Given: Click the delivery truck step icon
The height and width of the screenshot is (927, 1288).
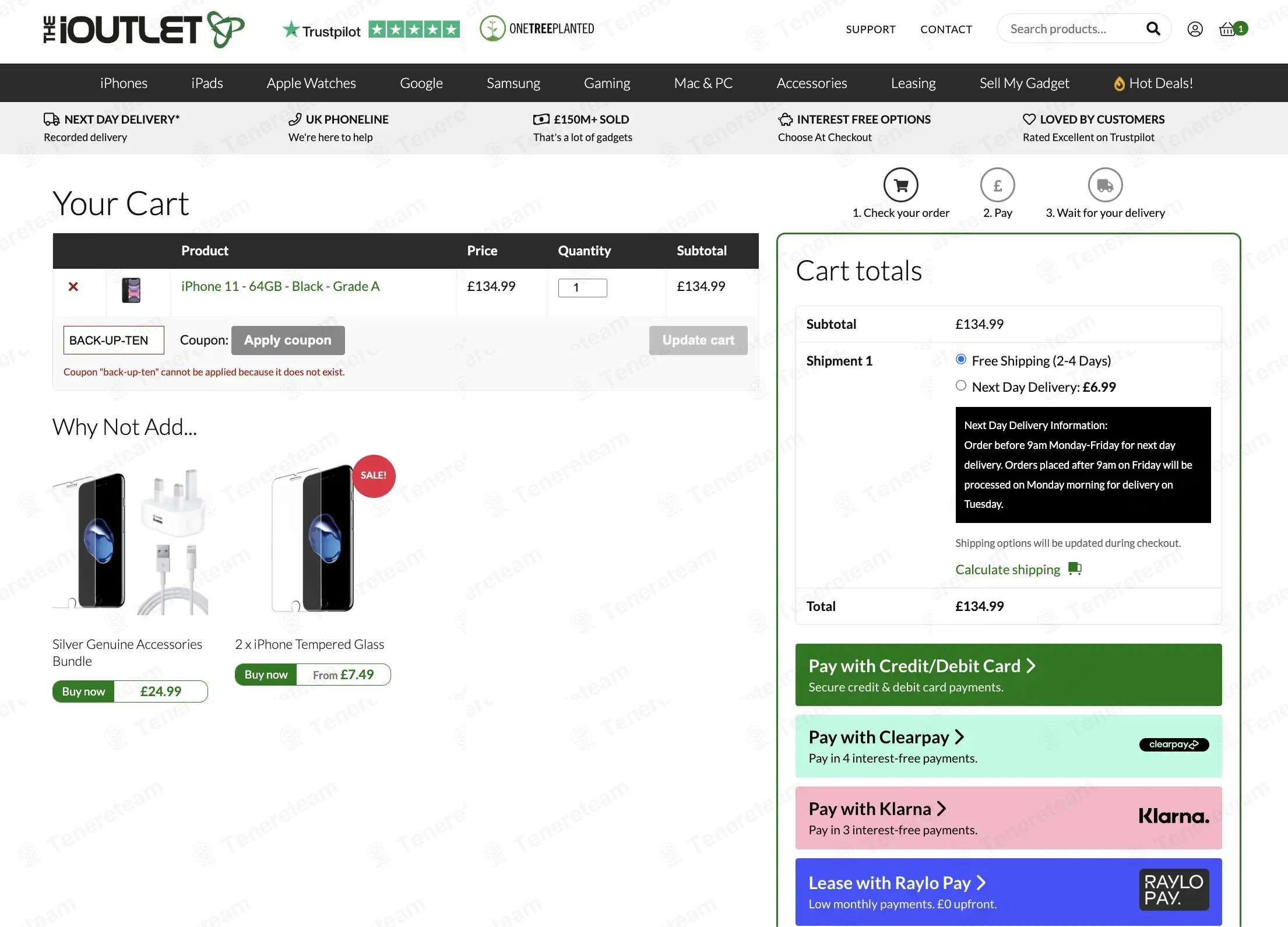Looking at the screenshot, I should (x=1105, y=185).
